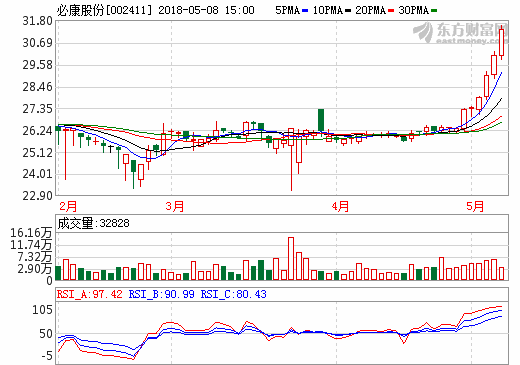This screenshot has width=520, height=365.
Task: Click the 31.80 price axis label
Action: pyautogui.click(x=37, y=21)
